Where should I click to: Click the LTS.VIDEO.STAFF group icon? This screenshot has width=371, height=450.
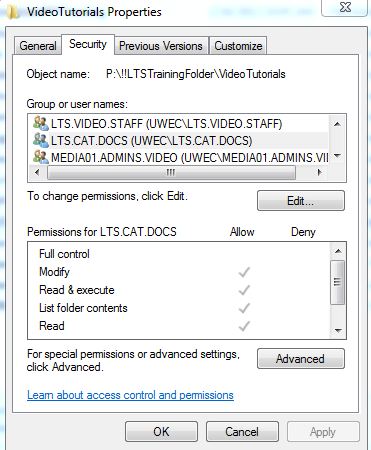tap(41, 123)
